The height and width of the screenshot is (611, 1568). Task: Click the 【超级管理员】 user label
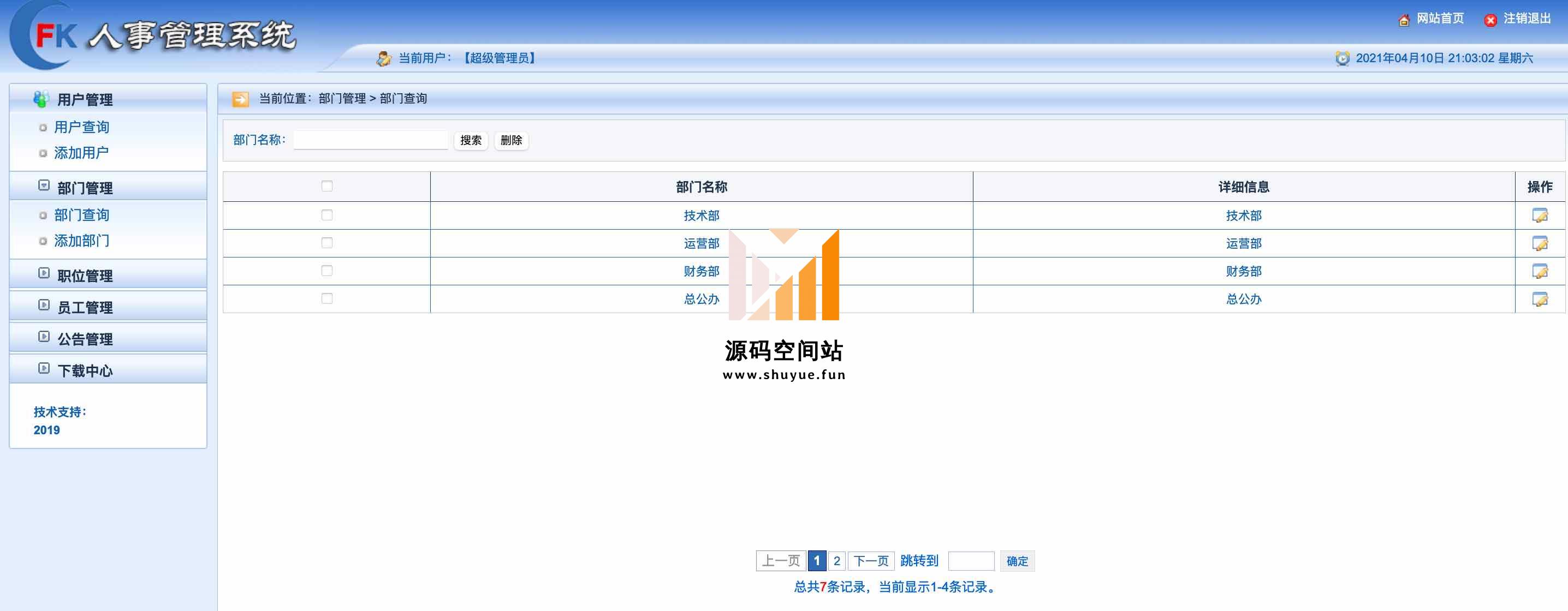click(x=499, y=58)
